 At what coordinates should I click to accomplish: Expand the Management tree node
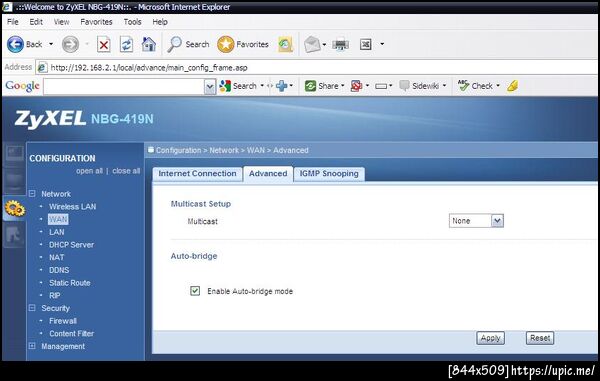click(x=32, y=346)
